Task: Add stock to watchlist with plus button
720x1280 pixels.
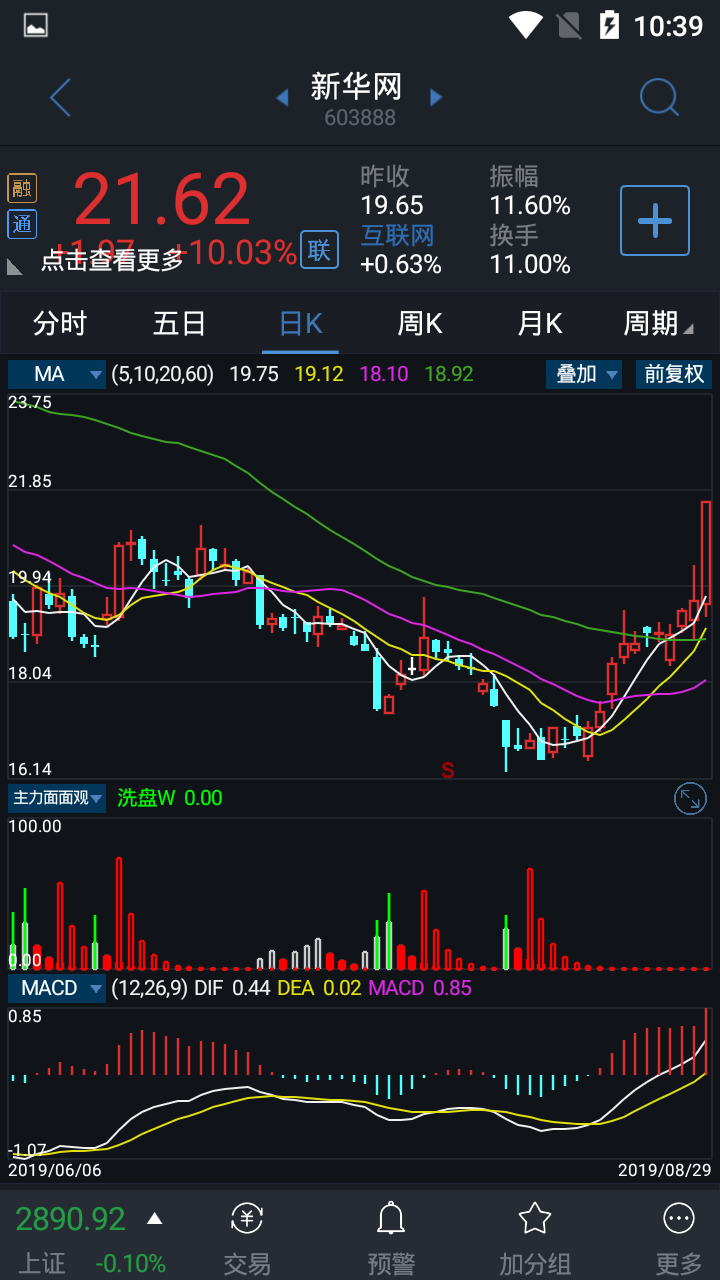Action: coord(655,220)
